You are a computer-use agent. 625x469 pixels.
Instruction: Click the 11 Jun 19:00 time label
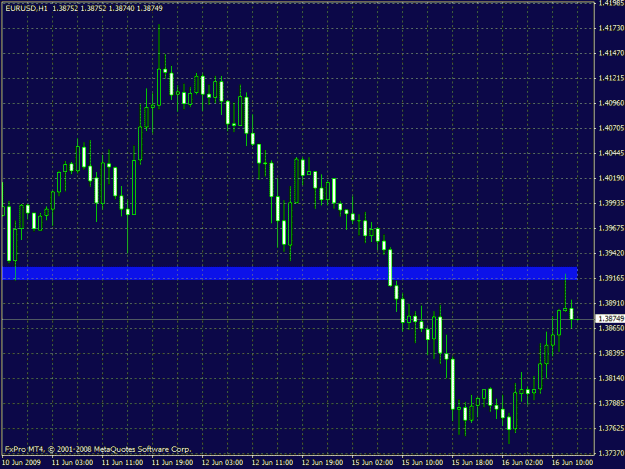(x=173, y=463)
